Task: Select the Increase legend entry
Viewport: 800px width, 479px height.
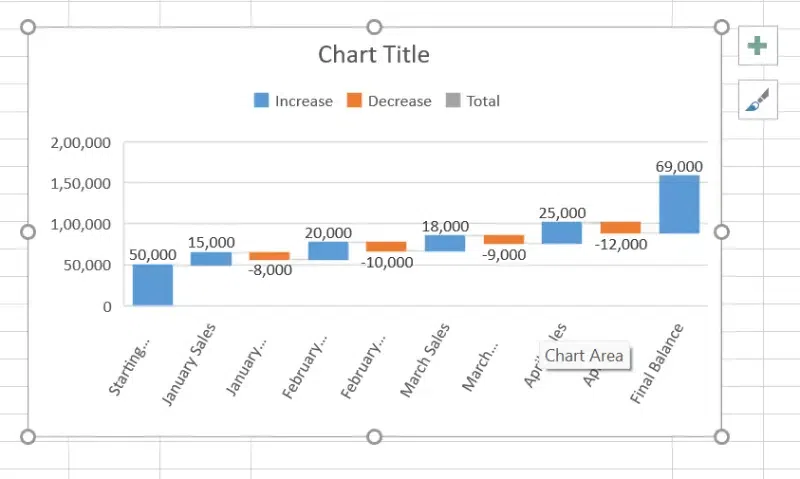Action: coord(293,100)
